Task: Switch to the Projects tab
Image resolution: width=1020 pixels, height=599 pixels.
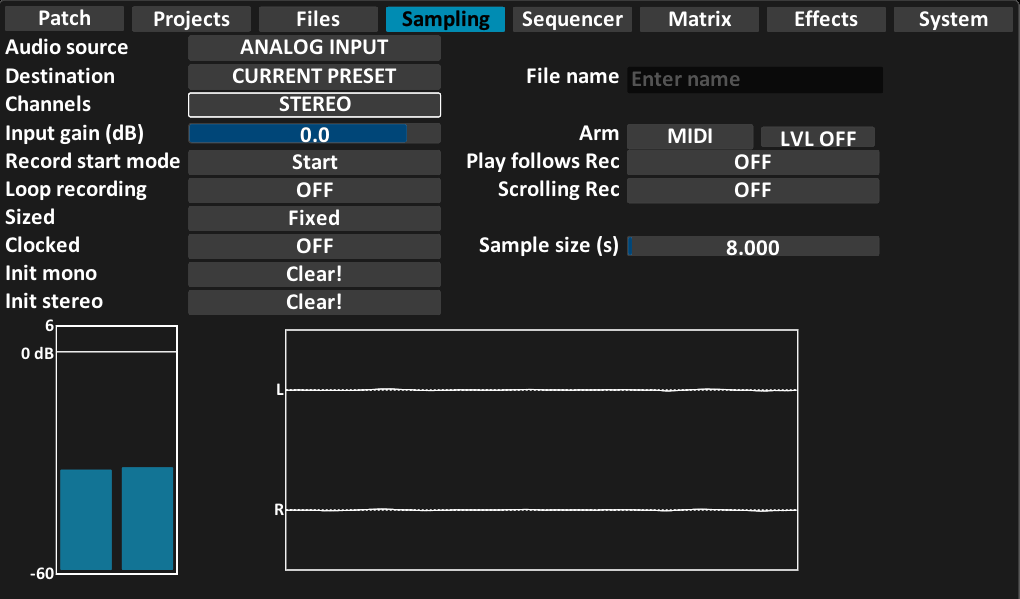Action: click(191, 19)
